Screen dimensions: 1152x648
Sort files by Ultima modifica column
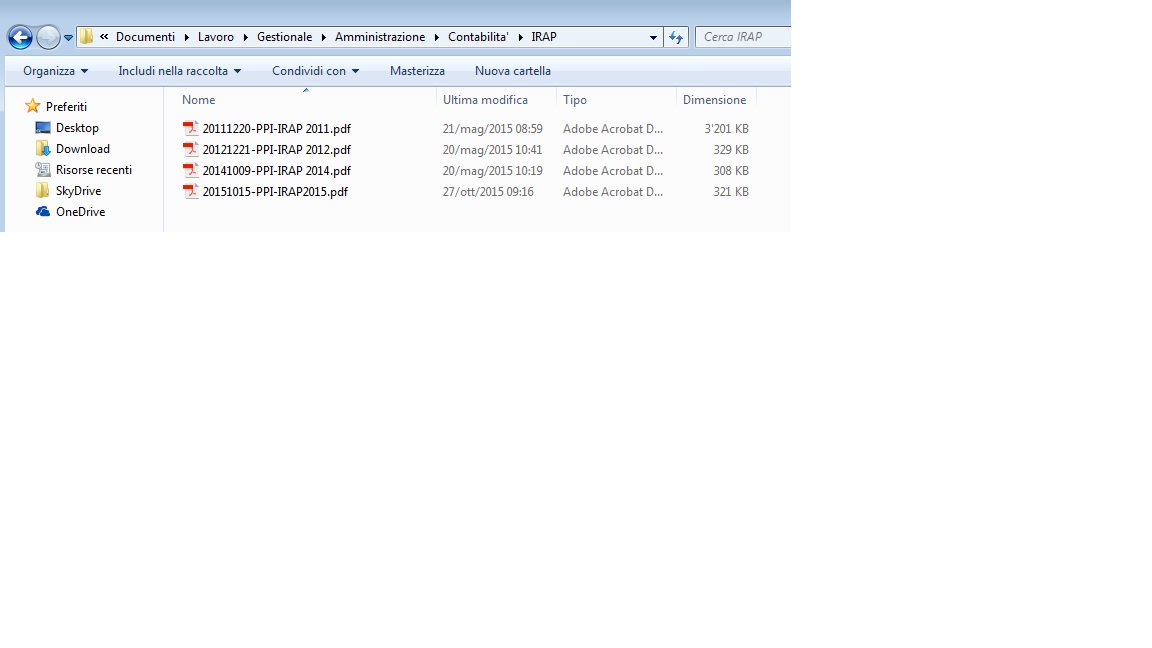point(485,100)
